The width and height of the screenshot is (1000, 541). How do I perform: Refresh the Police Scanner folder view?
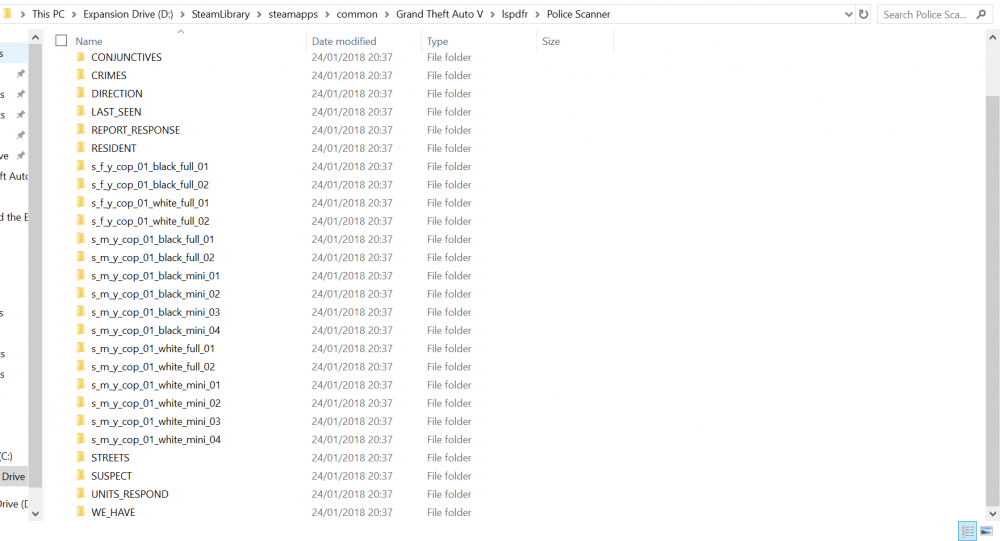pyautogui.click(x=864, y=14)
